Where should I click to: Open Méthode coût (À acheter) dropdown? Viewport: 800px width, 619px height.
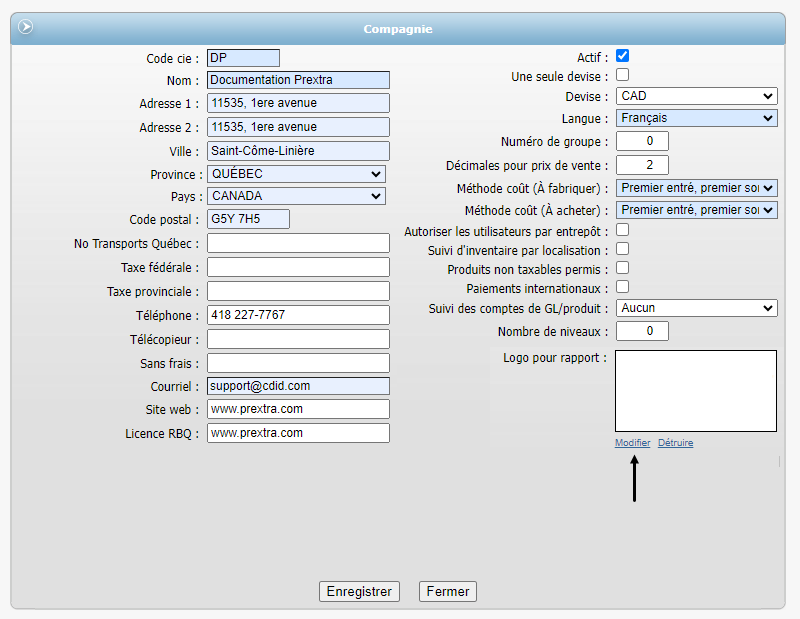[x=696, y=210]
